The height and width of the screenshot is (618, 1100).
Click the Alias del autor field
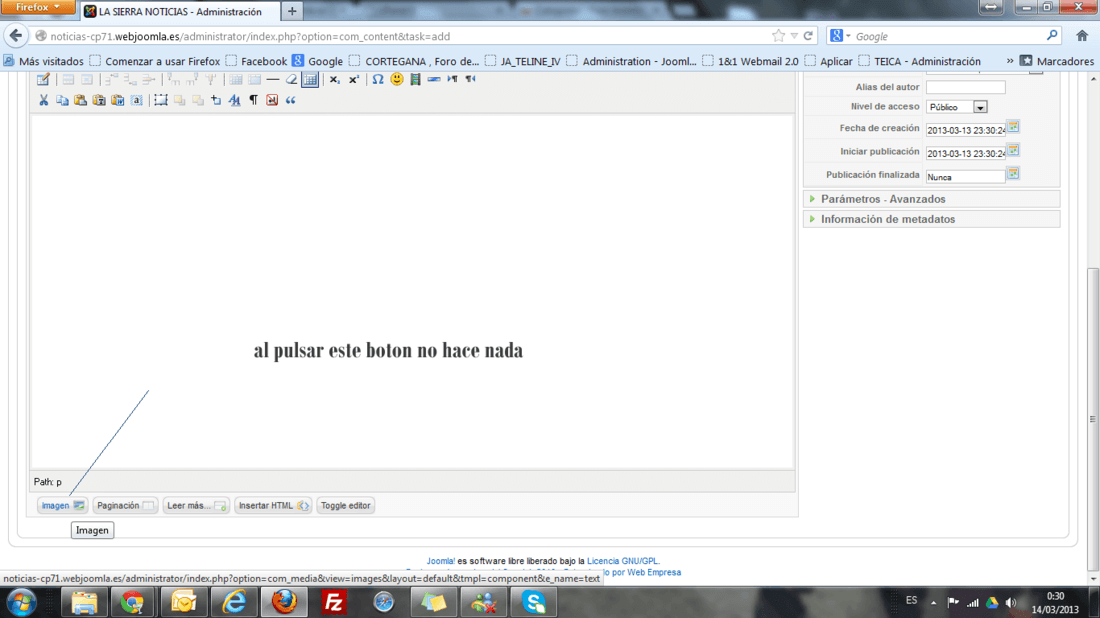(965, 87)
